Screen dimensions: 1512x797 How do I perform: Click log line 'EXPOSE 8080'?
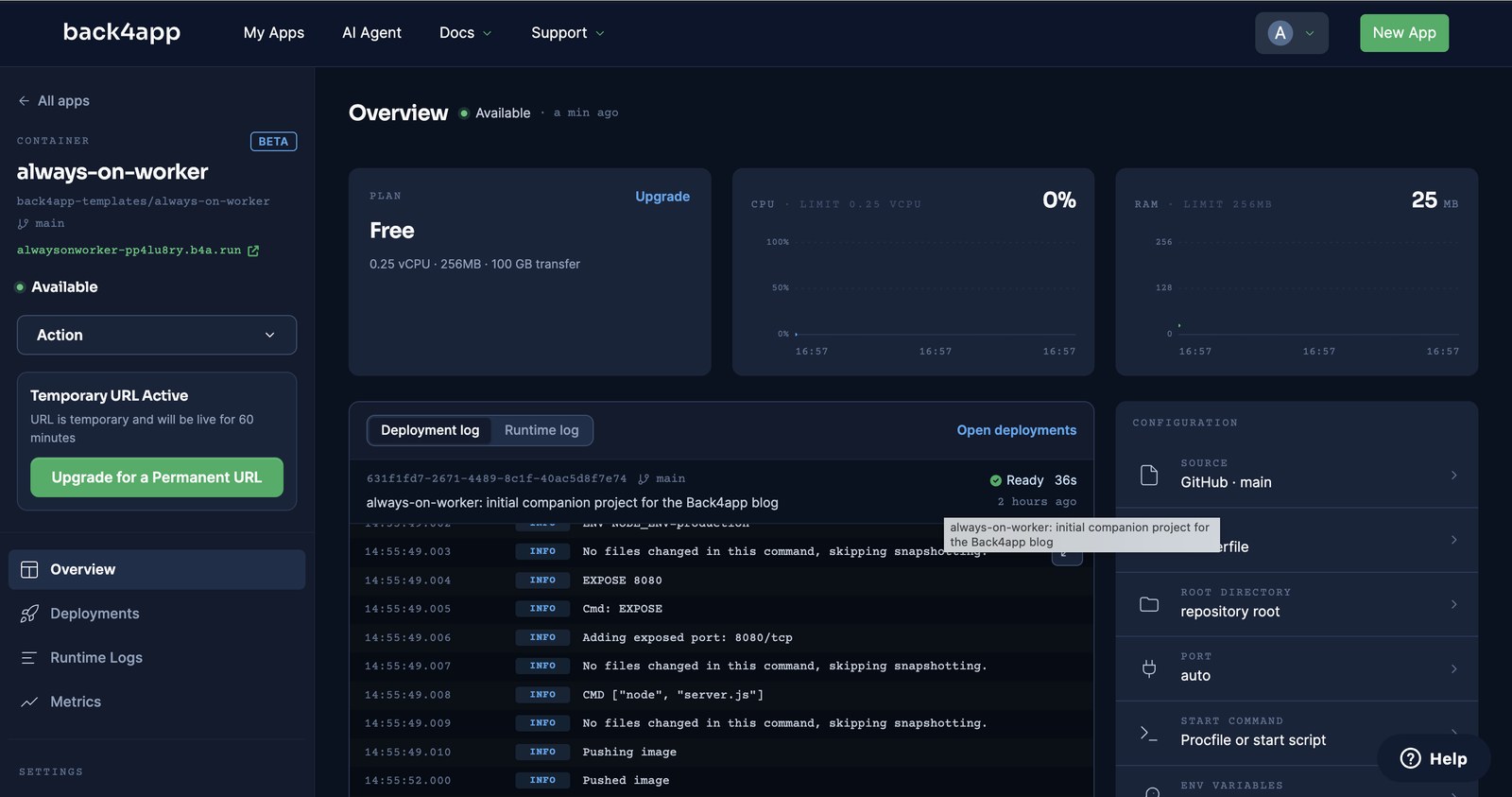(622, 580)
